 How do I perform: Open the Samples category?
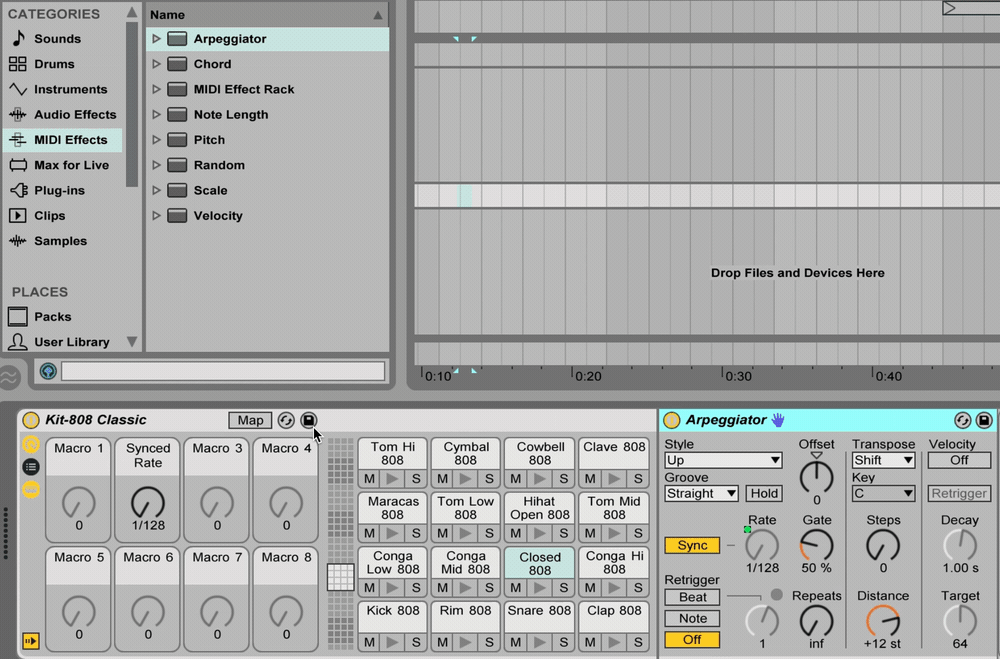(60, 241)
